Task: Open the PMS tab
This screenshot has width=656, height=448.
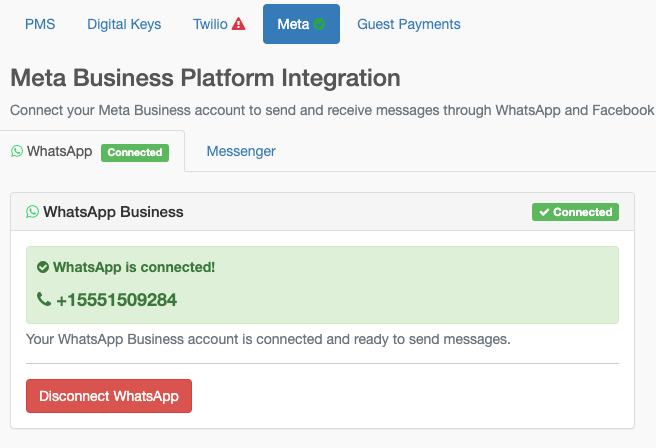Action: pos(40,24)
